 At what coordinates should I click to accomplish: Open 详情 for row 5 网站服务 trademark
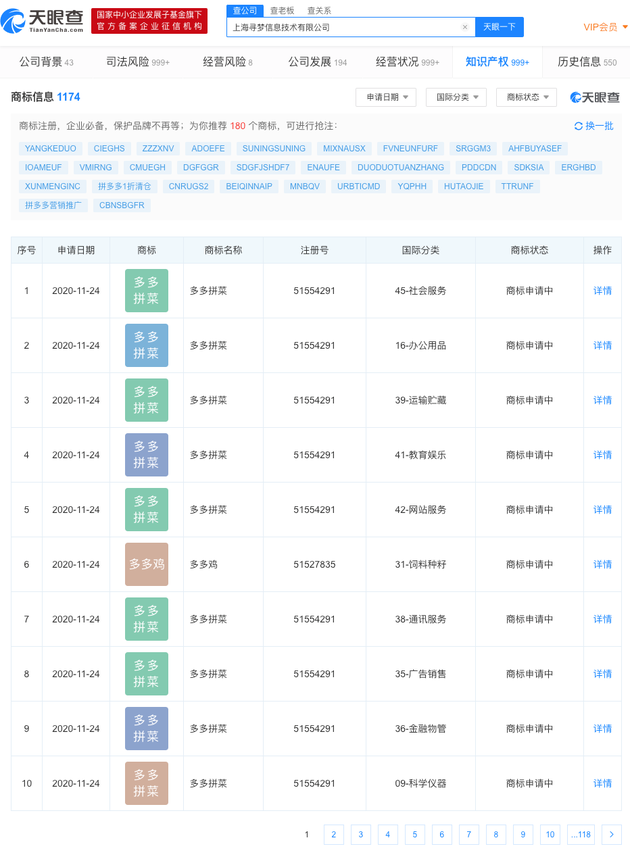point(602,510)
